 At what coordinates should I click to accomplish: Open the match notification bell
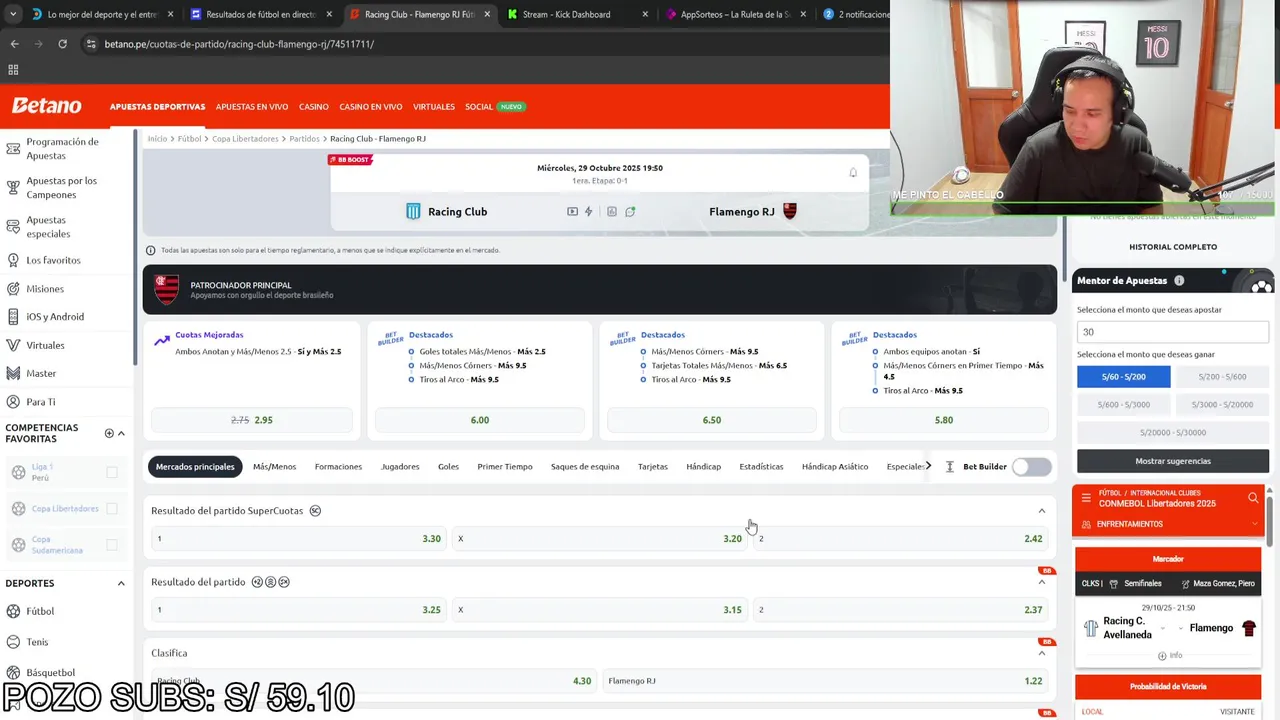coord(853,173)
